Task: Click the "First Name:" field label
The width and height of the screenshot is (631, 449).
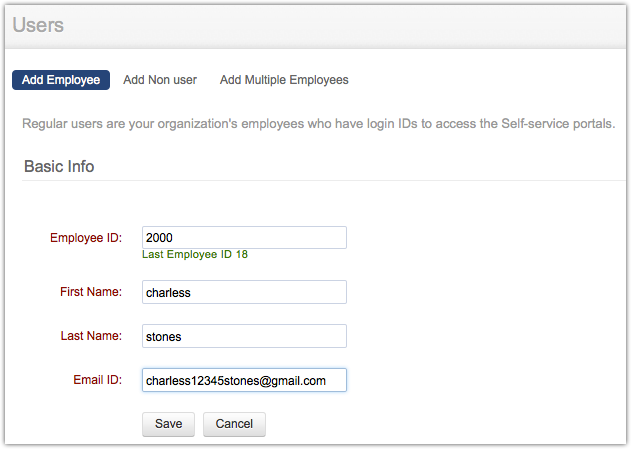Action: (x=91, y=292)
